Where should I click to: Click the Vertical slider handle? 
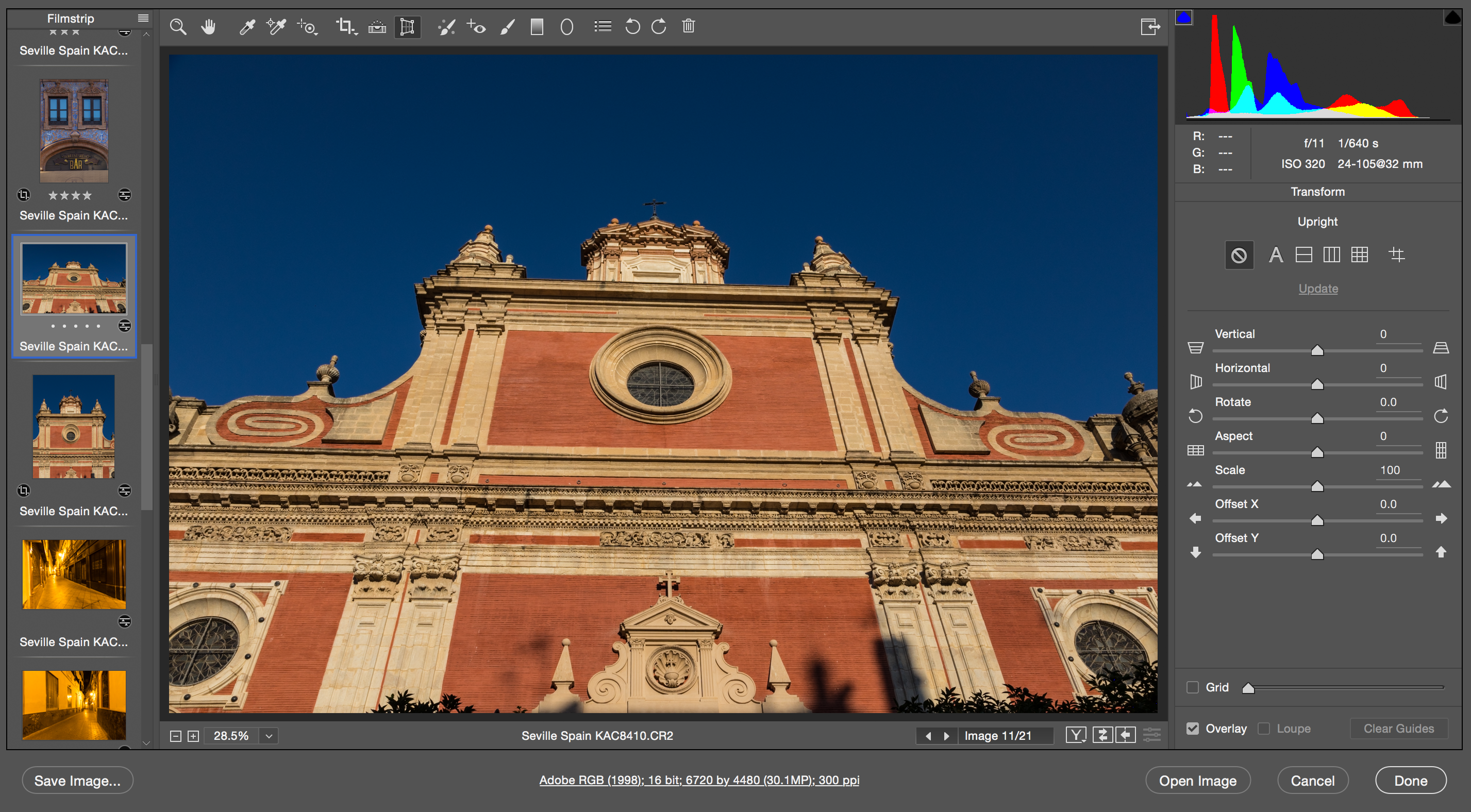click(1317, 350)
